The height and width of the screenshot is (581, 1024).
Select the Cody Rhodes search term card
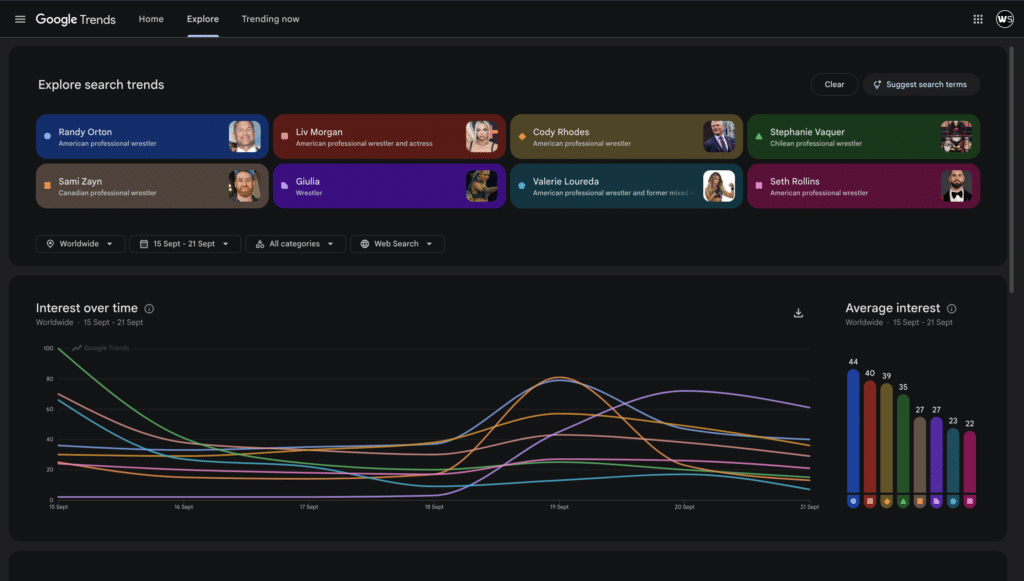[626, 136]
